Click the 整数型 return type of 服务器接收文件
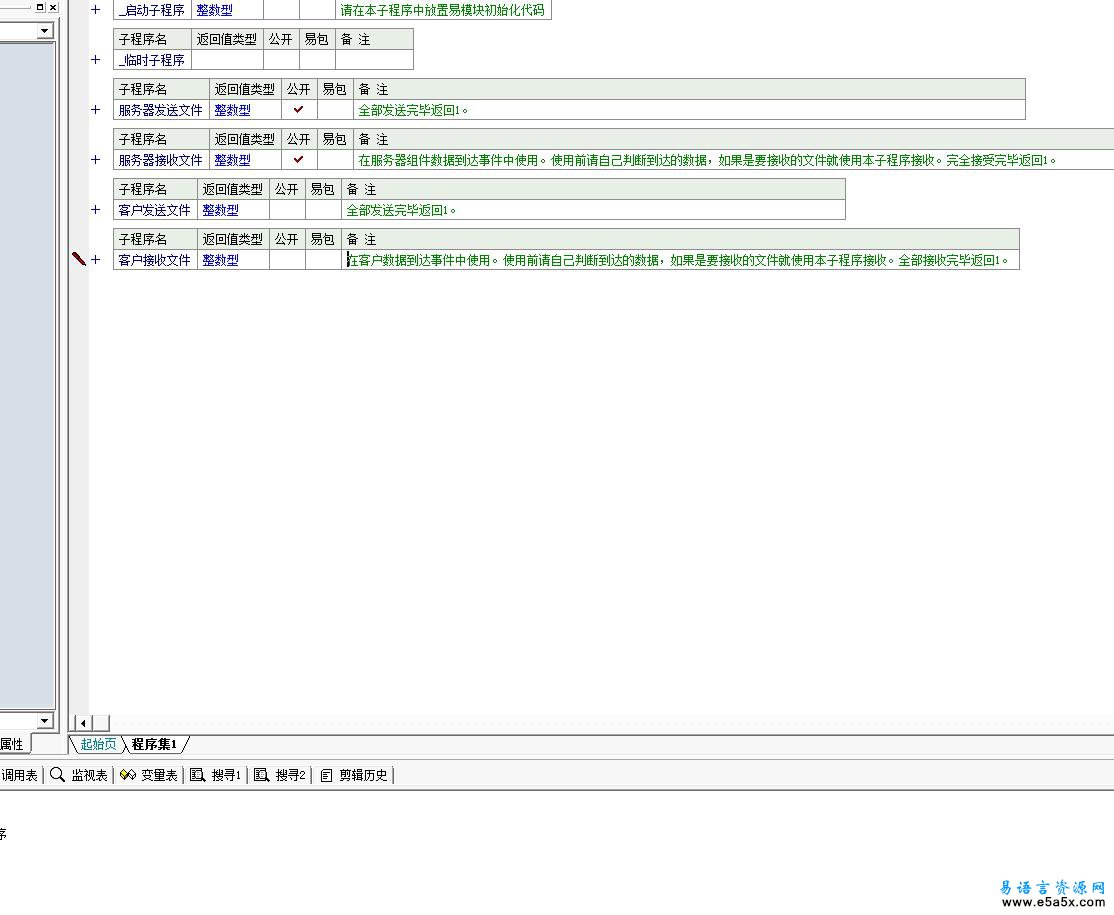The width and height of the screenshot is (1114, 915). (x=232, y=160)
